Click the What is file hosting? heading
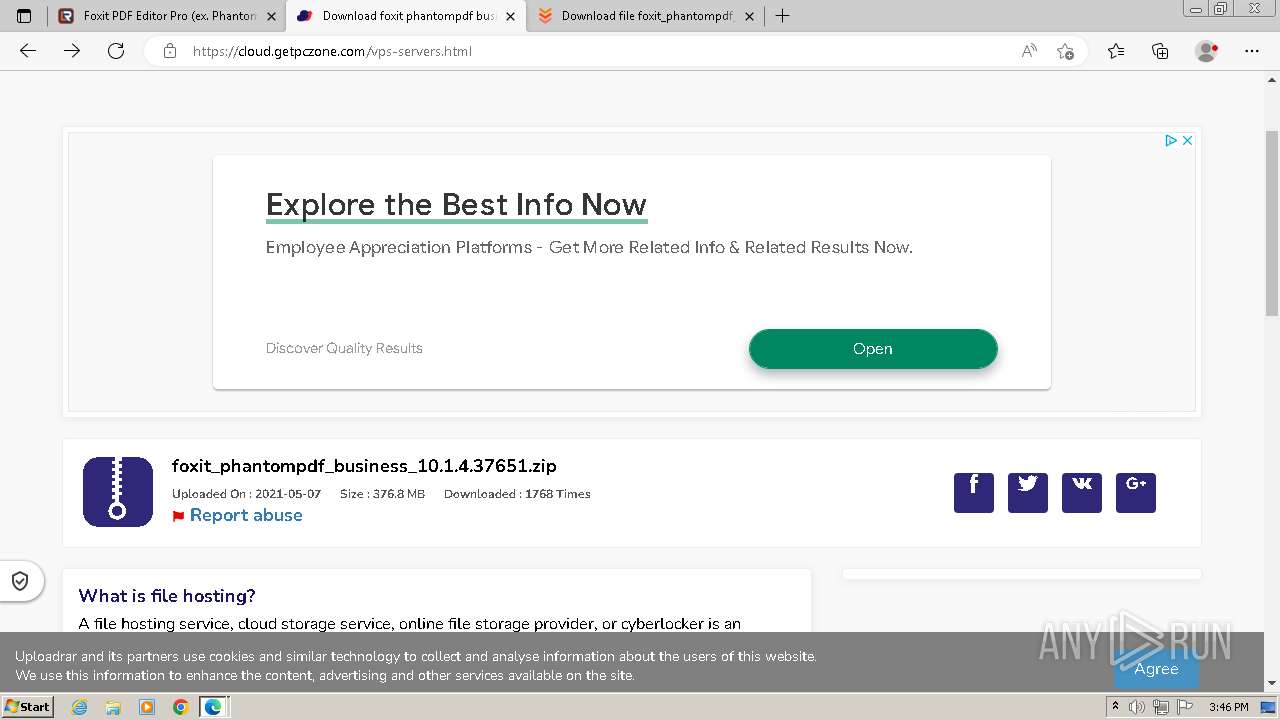The height and width of the screenshot is (720, 1280). point(167,596)
